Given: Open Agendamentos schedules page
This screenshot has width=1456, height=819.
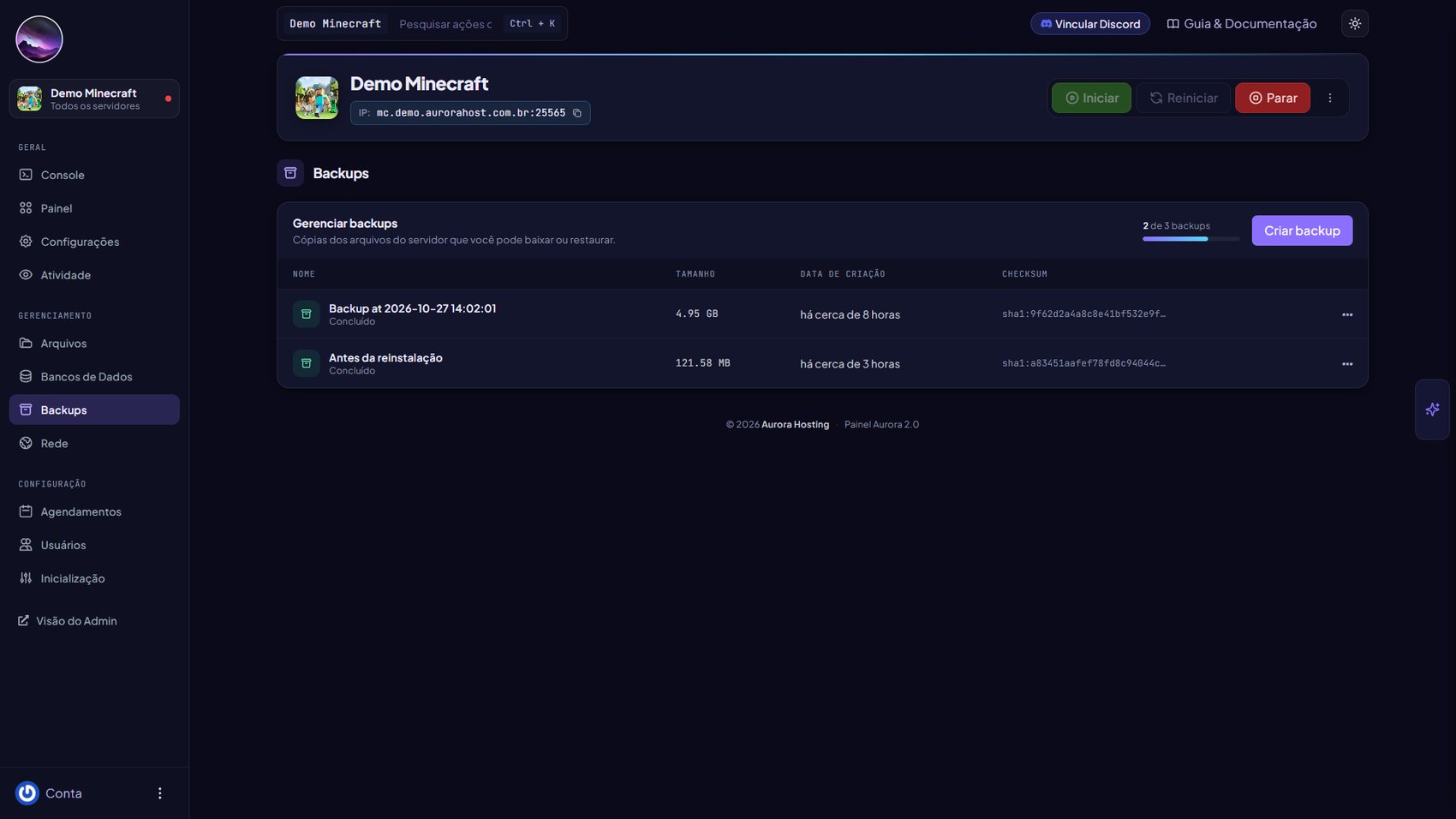Looking at the screenshot, I should pyautogui.click(x=94, y=511).
